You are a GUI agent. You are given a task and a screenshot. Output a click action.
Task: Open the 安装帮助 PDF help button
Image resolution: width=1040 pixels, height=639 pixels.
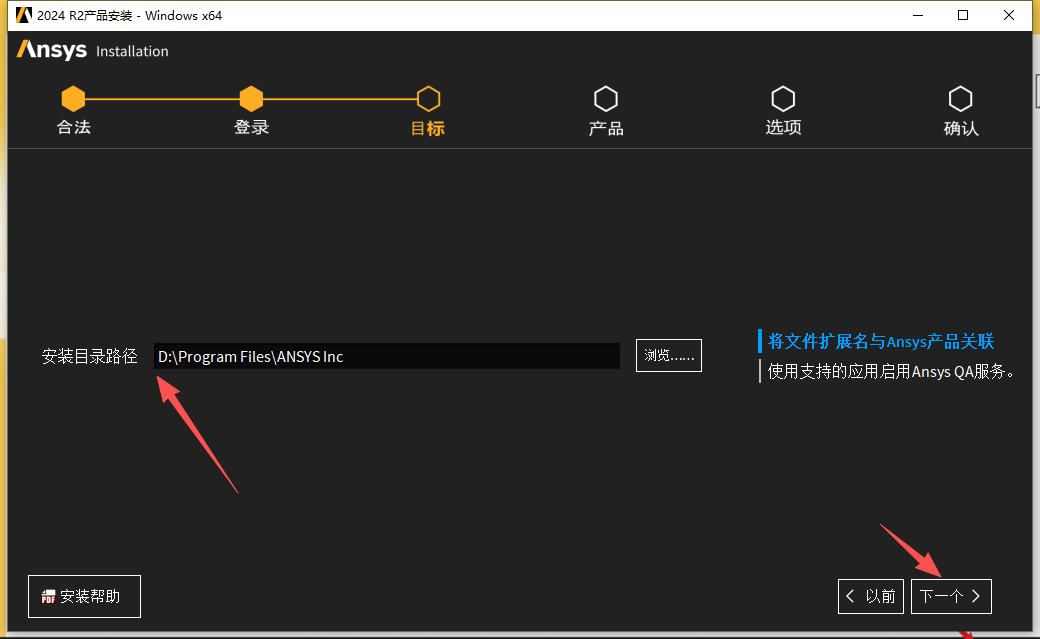(84, 596)
